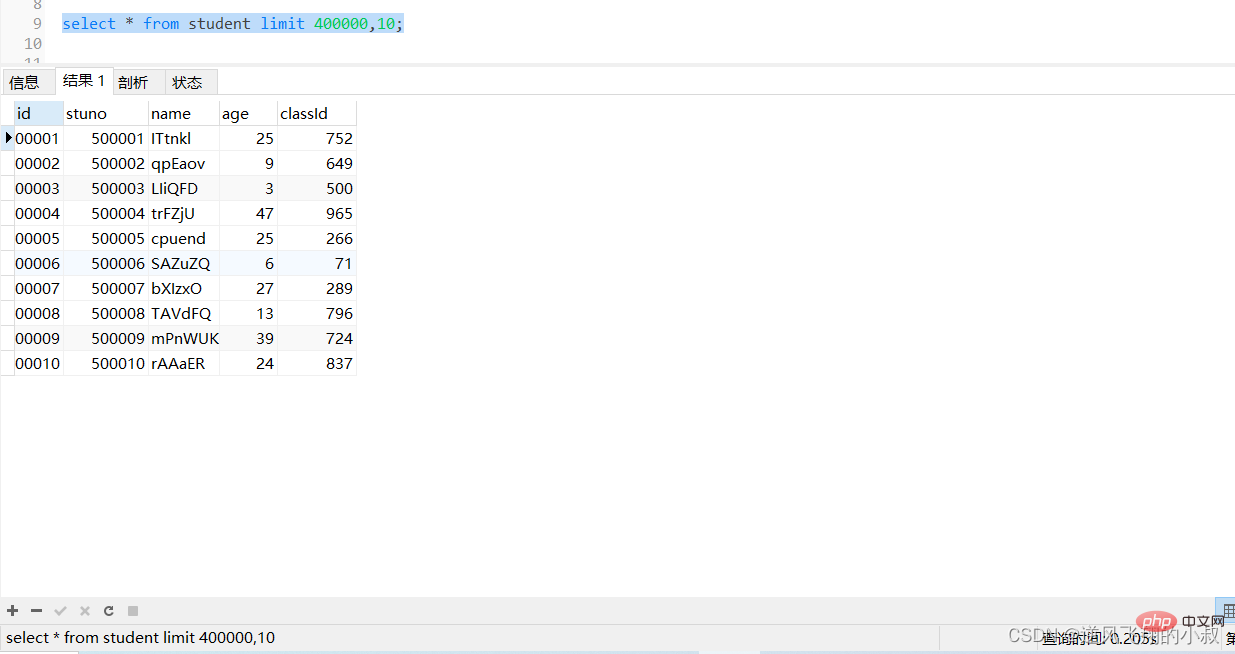The width and height of the screenshot is (1235, 654).
Task: Select stuno cell 500009
Action: (106, 338)
